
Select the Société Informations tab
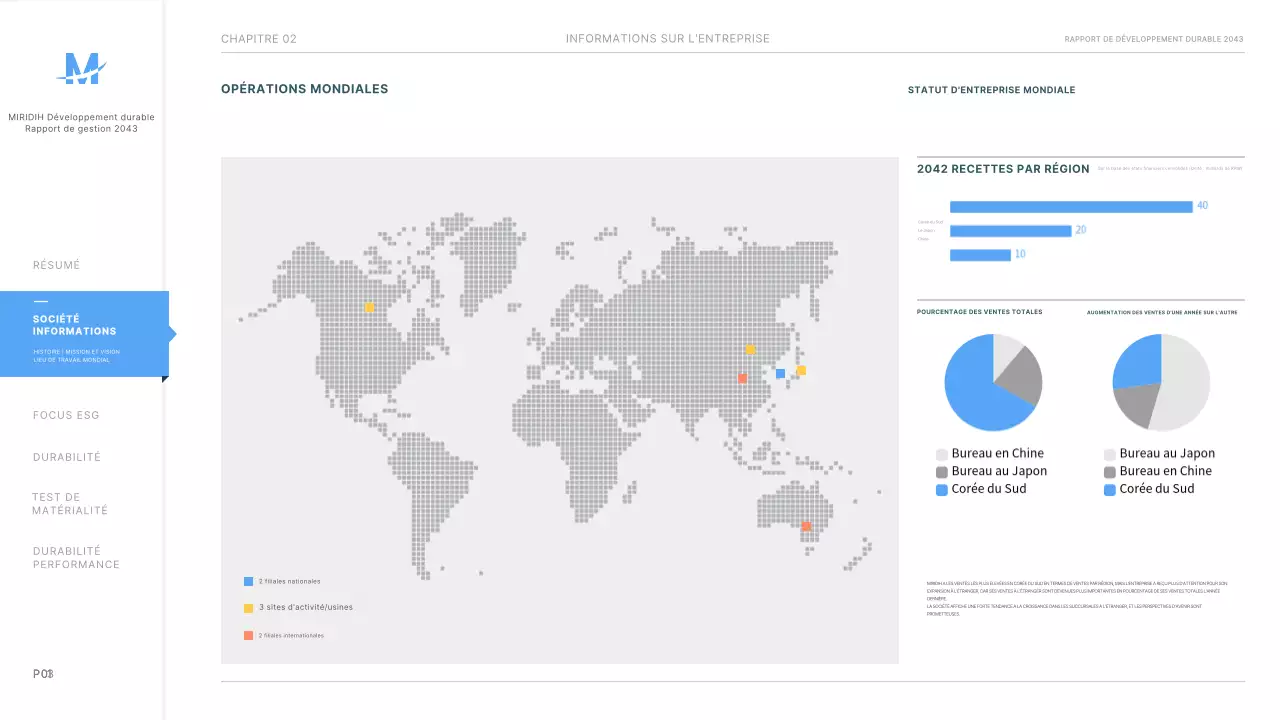click(x=74, y=325)
